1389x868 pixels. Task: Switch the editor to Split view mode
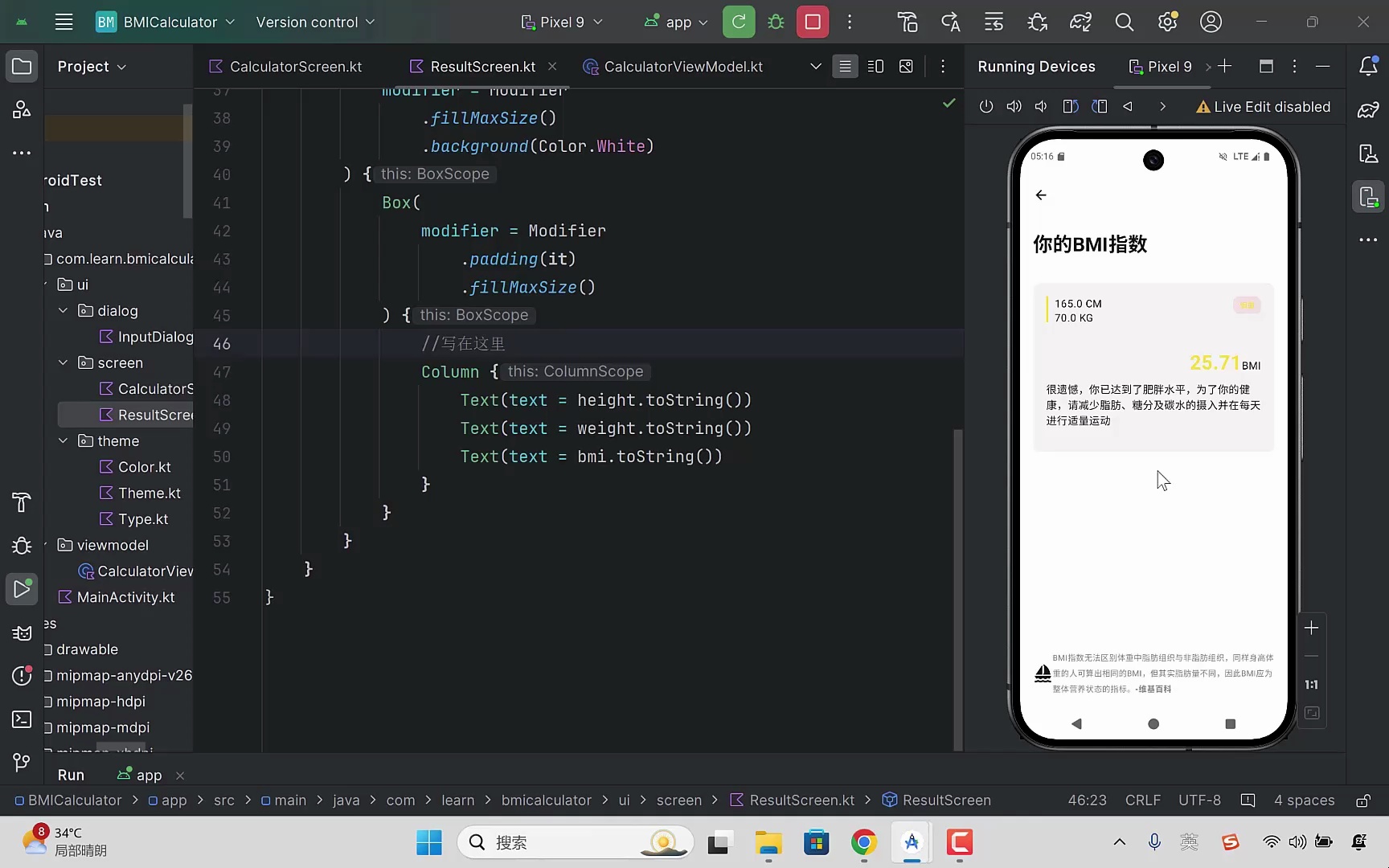pos(875,66)
